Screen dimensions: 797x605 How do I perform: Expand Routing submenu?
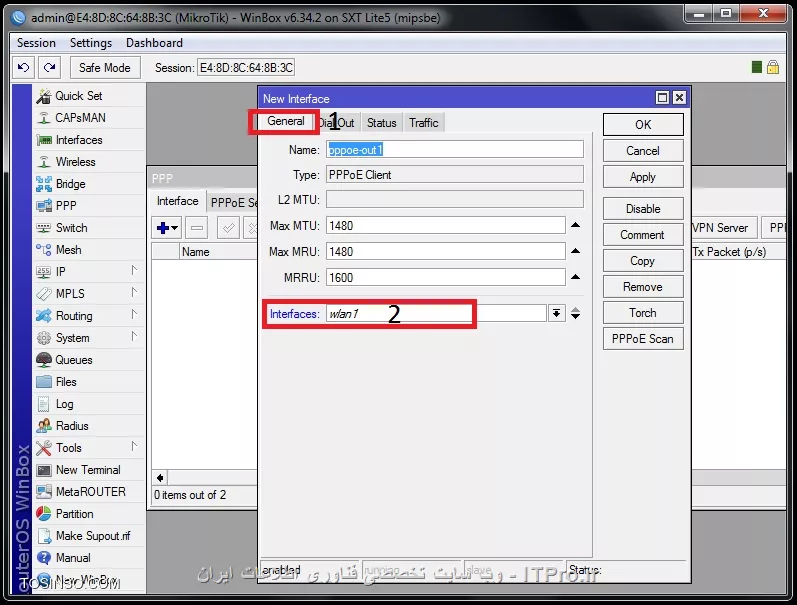(134, 314)
